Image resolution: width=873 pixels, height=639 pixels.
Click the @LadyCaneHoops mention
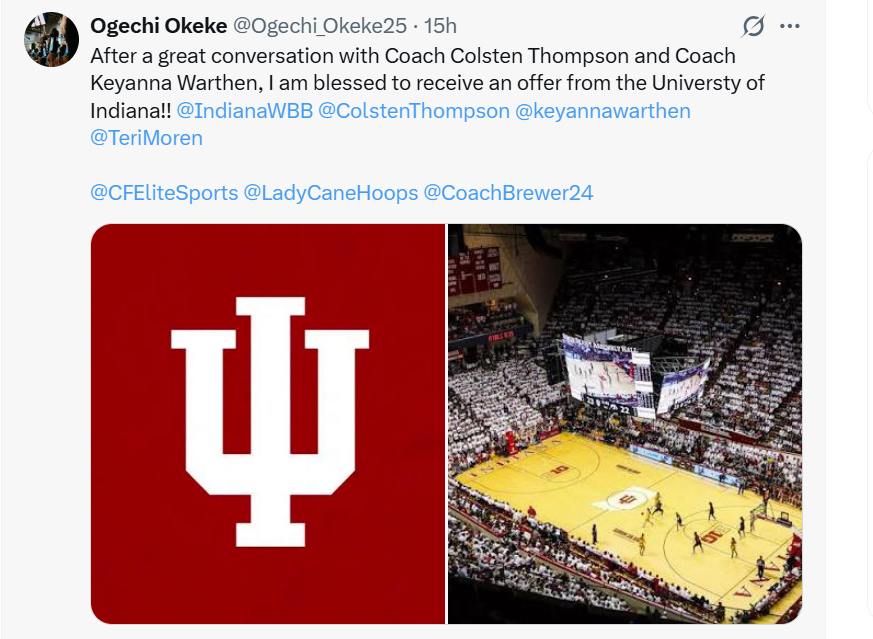331,192
